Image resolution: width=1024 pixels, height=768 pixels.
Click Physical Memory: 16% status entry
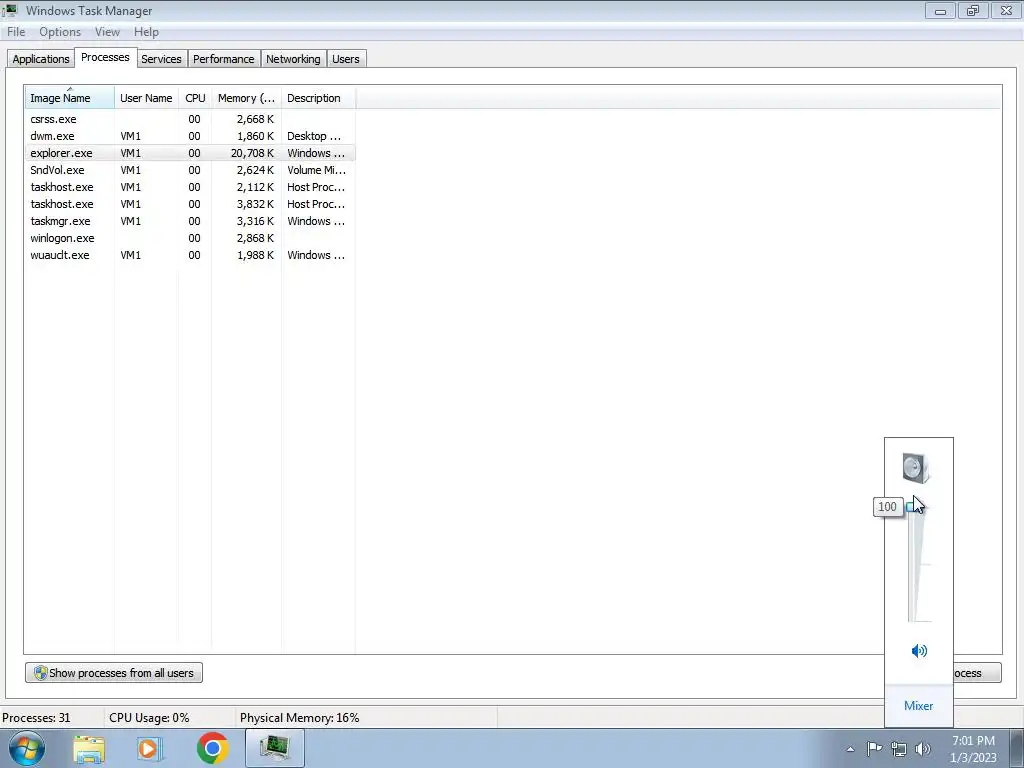tap(299, 718)
